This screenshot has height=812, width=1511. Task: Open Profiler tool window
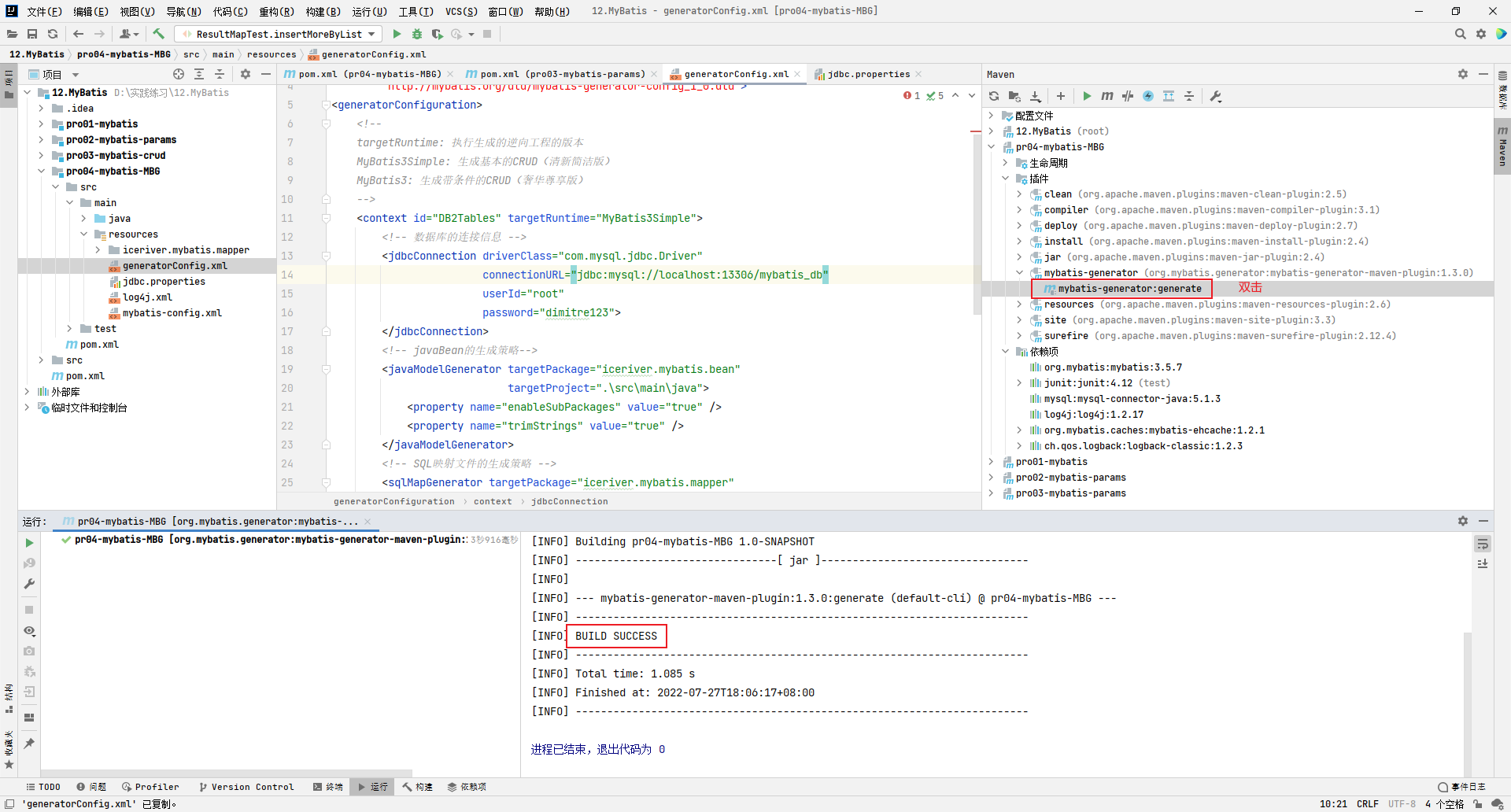pyautogui.click(x=150, y=787)
